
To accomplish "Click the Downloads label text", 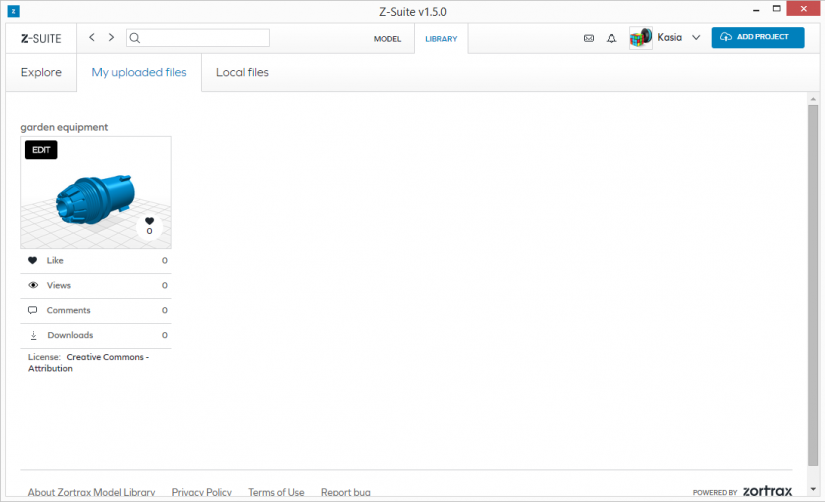I will coord(70,335).
